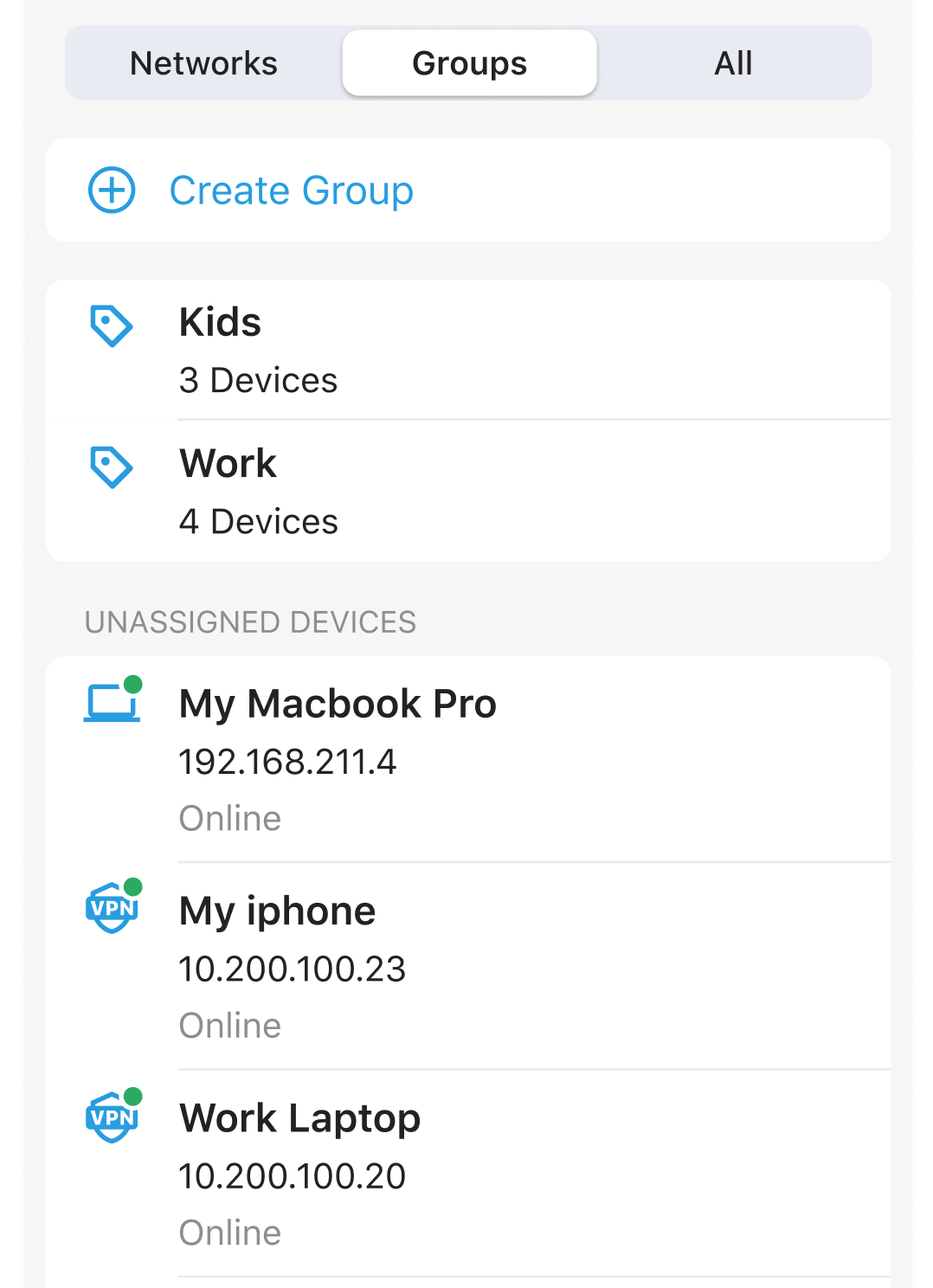933x1288 pixels.
Task: Tap the Work group tag icon
Action: pyautogui.click(x=112, y=467)
